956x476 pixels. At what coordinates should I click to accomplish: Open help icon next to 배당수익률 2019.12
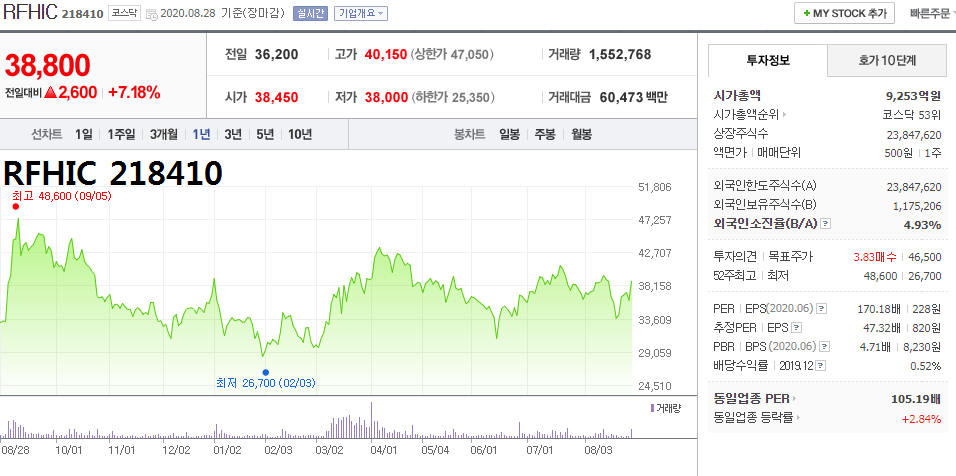pyautogui.click(x=821, y=366)
